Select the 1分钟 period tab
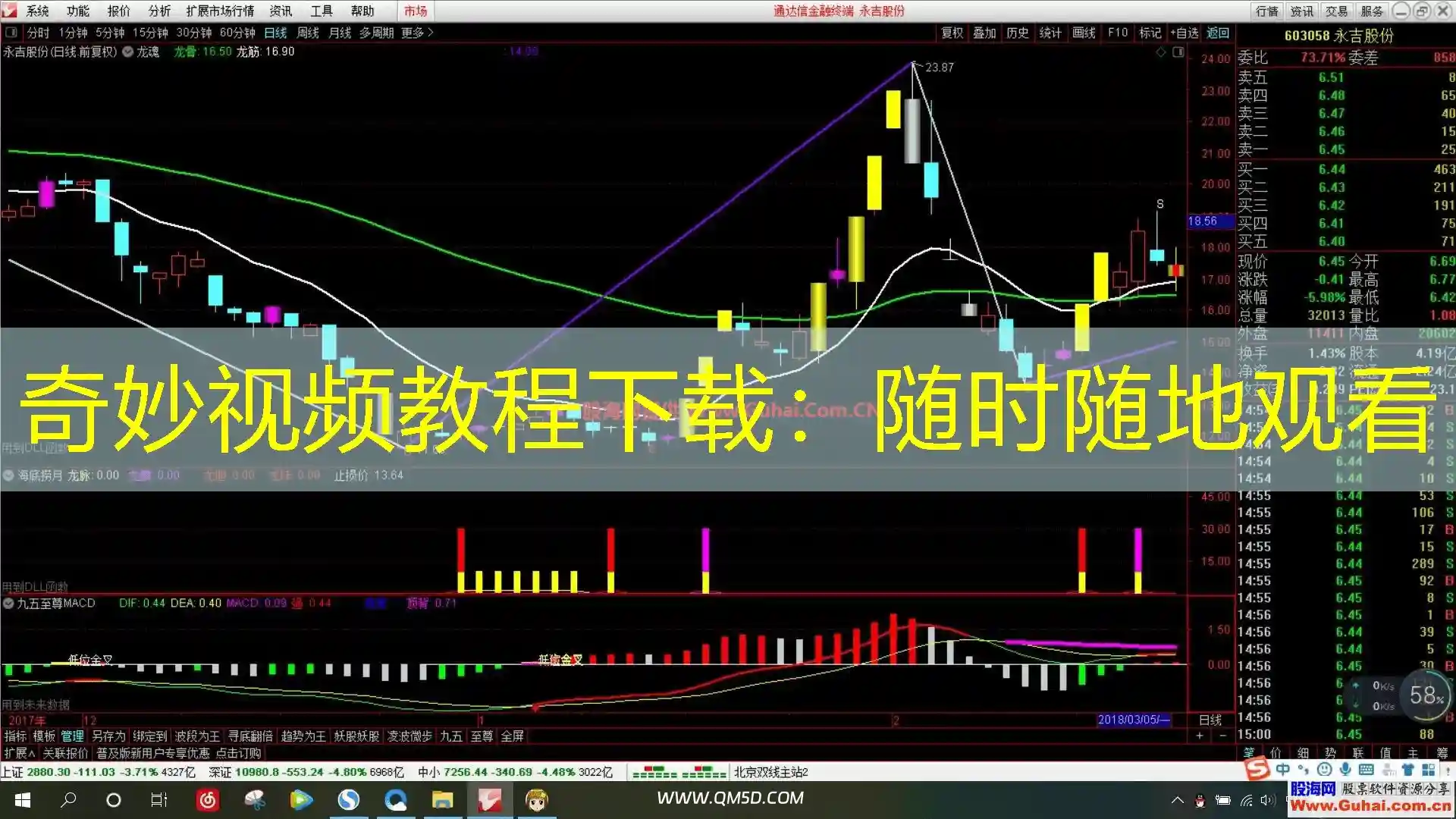 click(73, 33)
